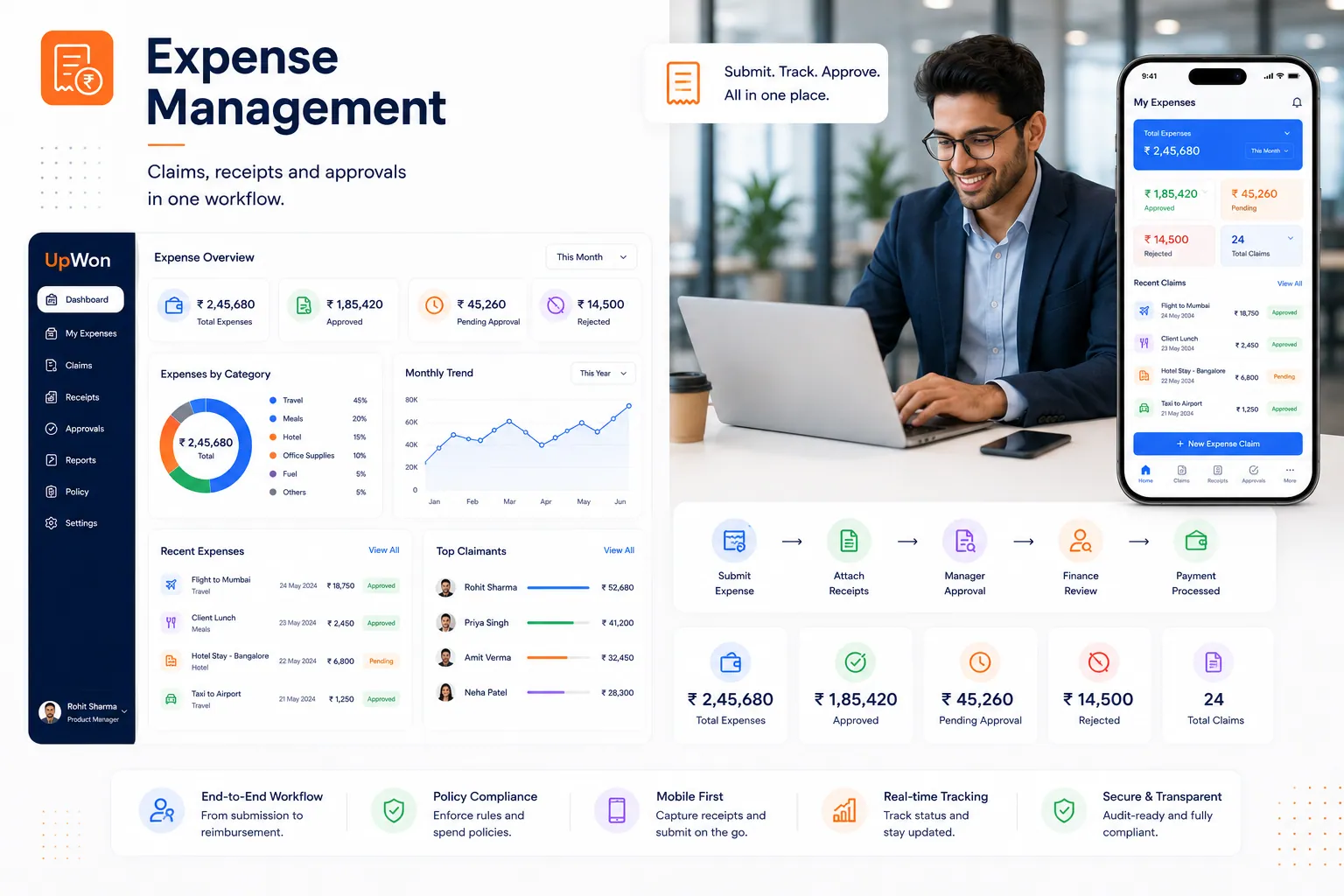The height and width of the screenshot is (896, 1344).
Task: Tap the notification bell in phone app
Action: (x=1297, y=102)
